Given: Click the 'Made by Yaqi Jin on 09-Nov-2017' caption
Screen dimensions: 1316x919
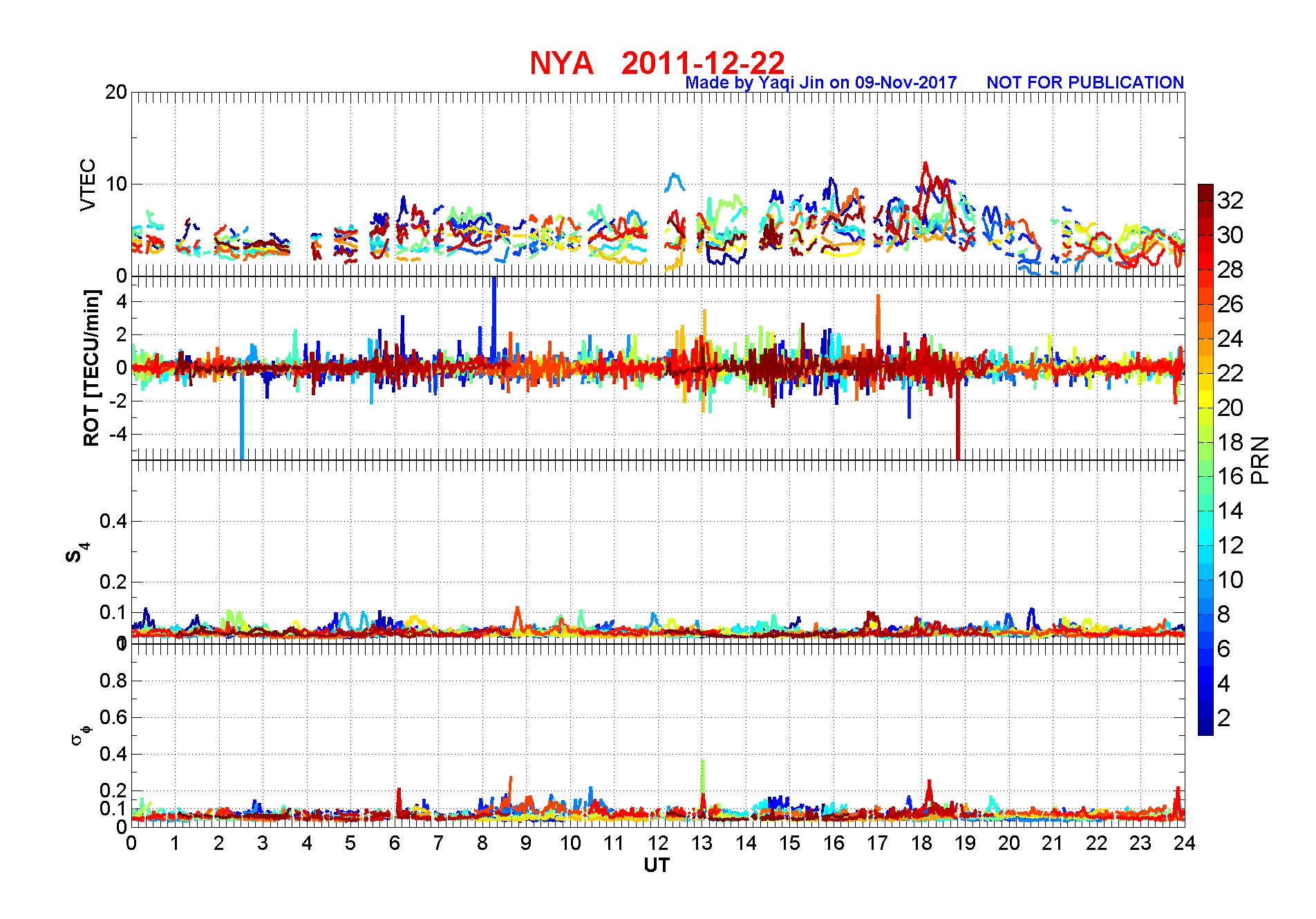Looking at the screenshot, I should tap(821, 83).
